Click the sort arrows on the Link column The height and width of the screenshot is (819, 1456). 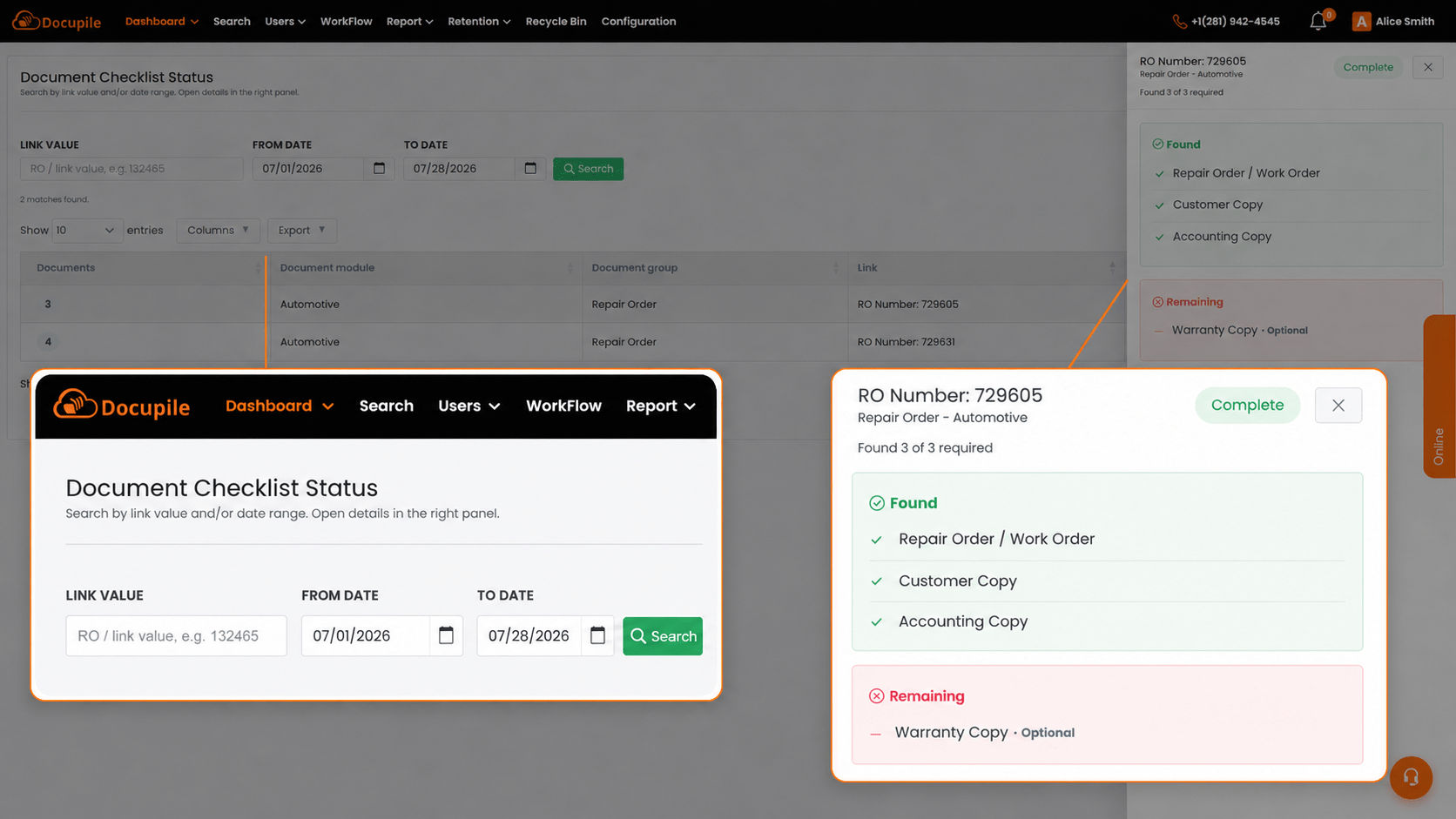(x=1112, y=268)
